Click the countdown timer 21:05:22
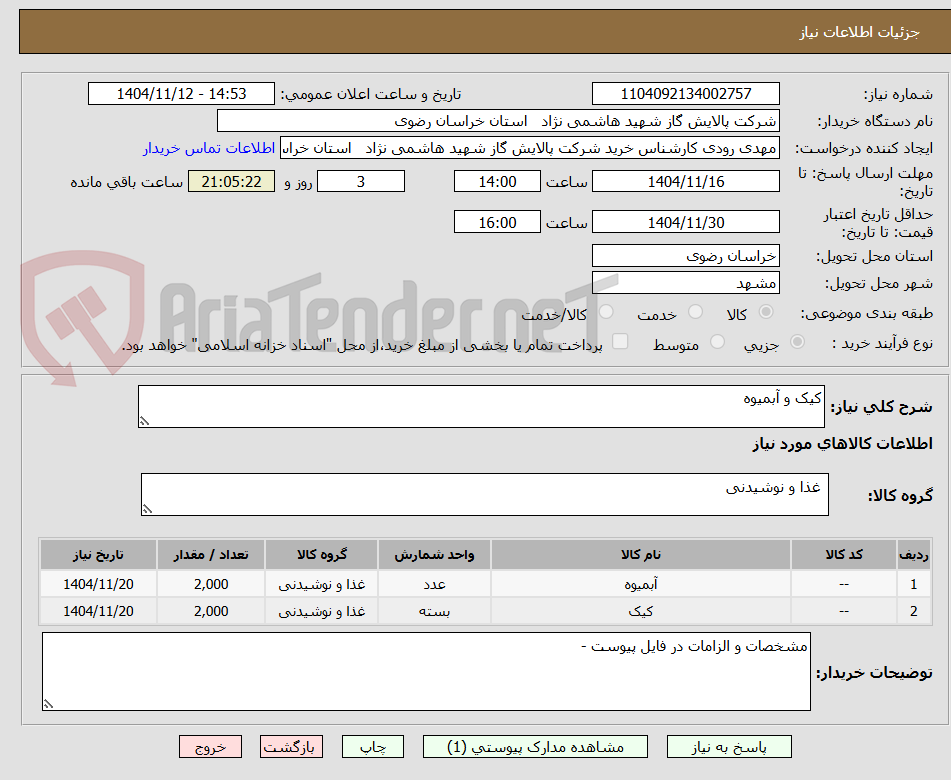The width and height of the screenshot is (951, 780). [231, 181]
